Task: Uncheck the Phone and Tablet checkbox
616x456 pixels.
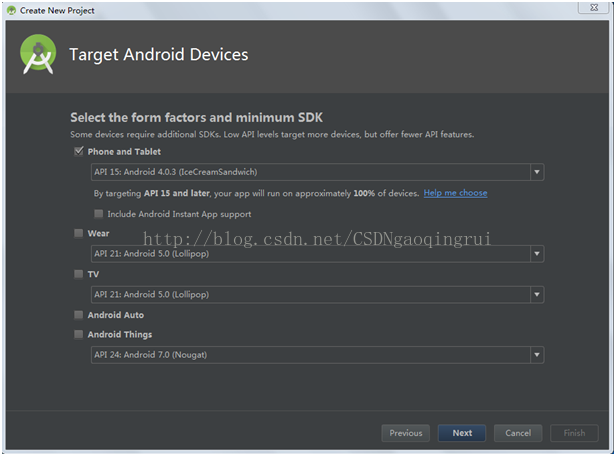Action: pos(79,151)
